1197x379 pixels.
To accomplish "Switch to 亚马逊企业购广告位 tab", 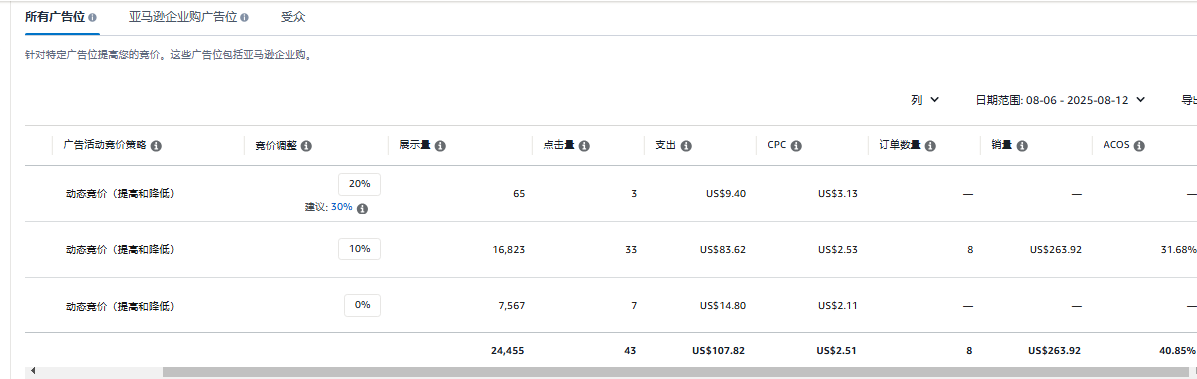I will (x=183, y=17).
